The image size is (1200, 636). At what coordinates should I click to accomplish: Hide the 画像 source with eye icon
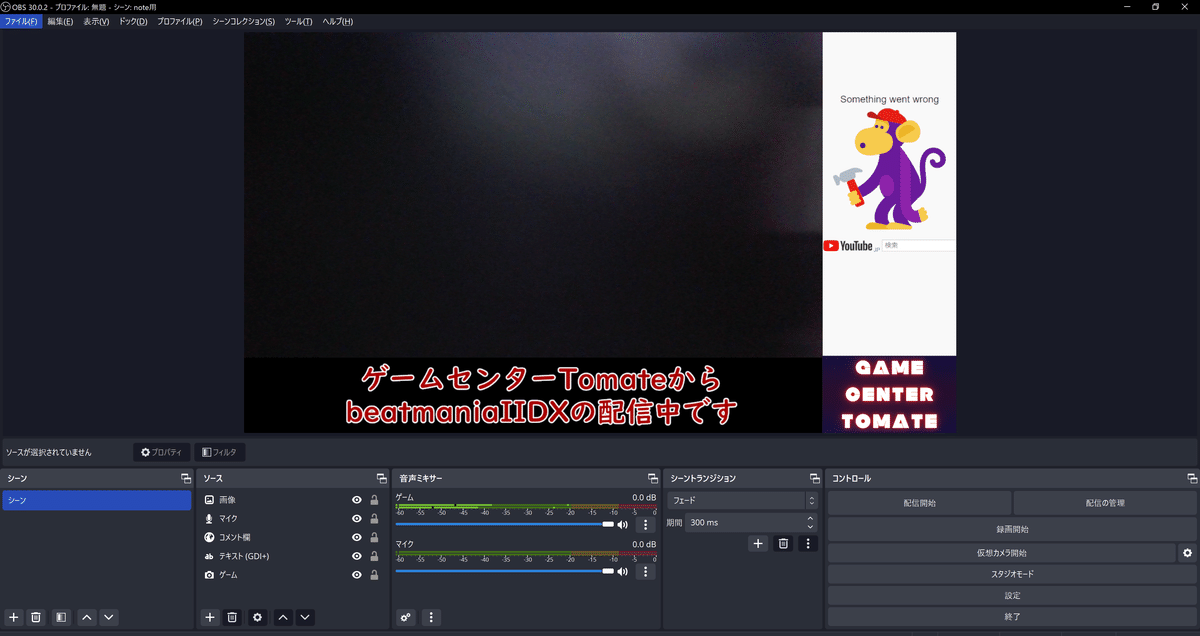[x=356, y=500]
